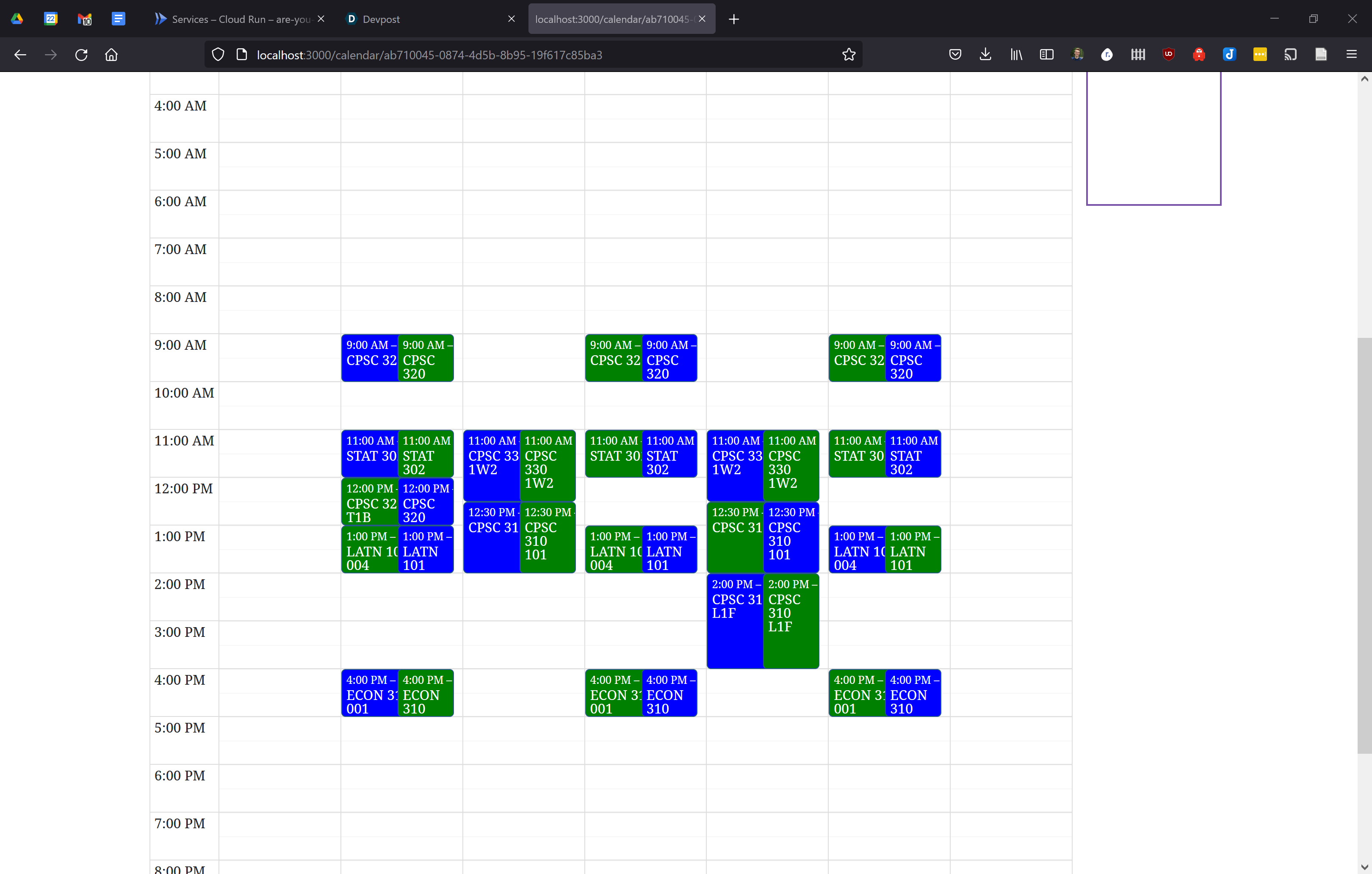
Task: Click the site shield tracking protection icon
Action: point(218,55)
